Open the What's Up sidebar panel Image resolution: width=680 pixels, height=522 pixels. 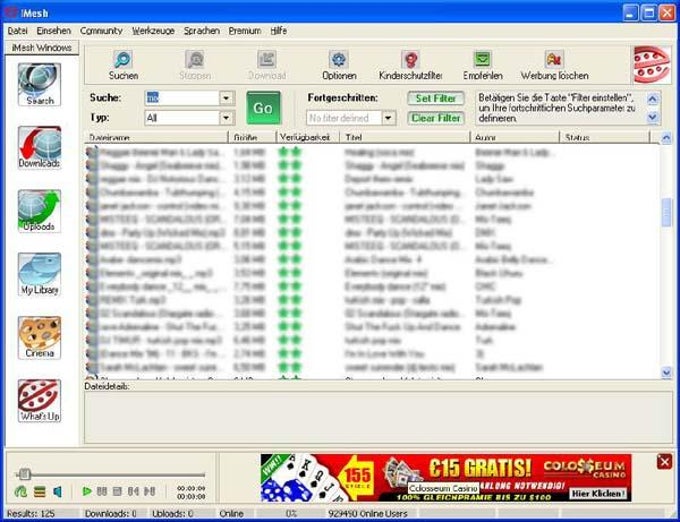tap(39, 401)
